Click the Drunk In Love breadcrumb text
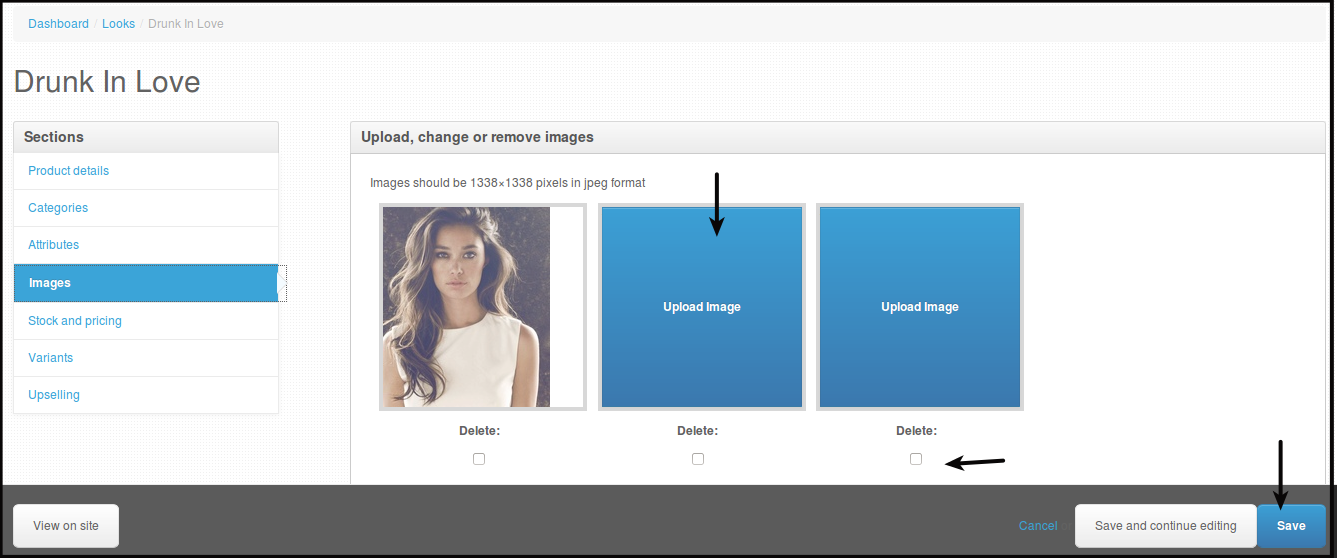This screenshot has width=1337, height=558. [186, 23]
